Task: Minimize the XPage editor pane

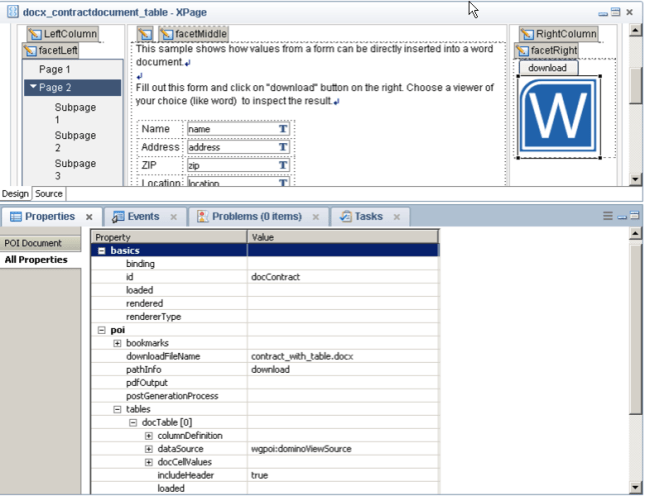Action: pos(603,14)
